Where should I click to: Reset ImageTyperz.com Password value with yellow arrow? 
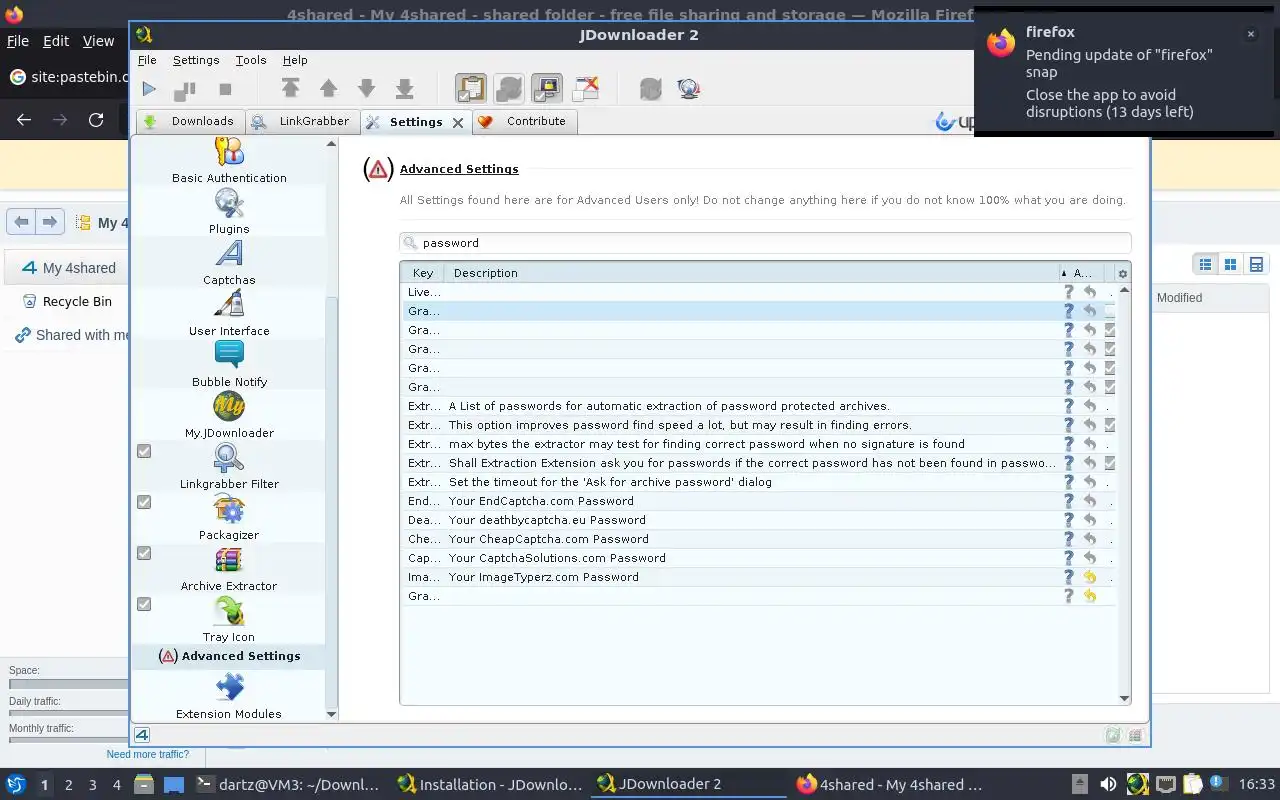pyautogui.click(x=1089, y=577)
